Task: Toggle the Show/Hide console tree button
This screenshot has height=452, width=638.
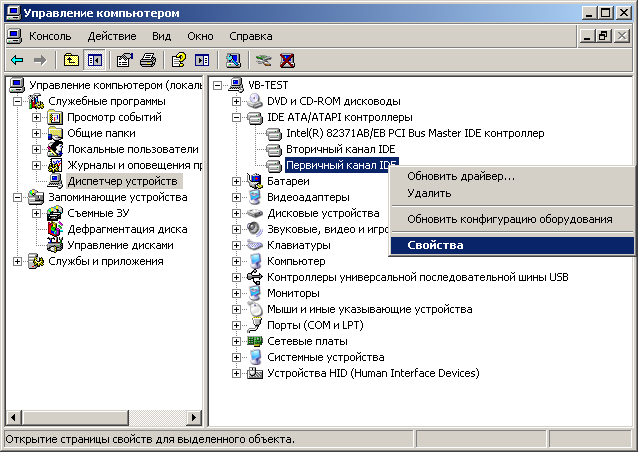Action: coord(95,60)
